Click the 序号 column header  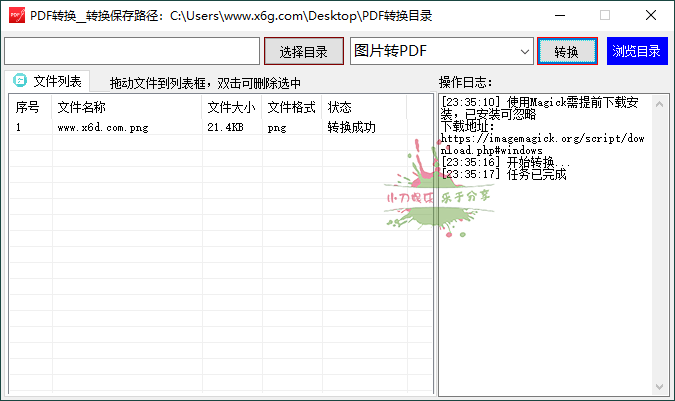tap(28, 107)
